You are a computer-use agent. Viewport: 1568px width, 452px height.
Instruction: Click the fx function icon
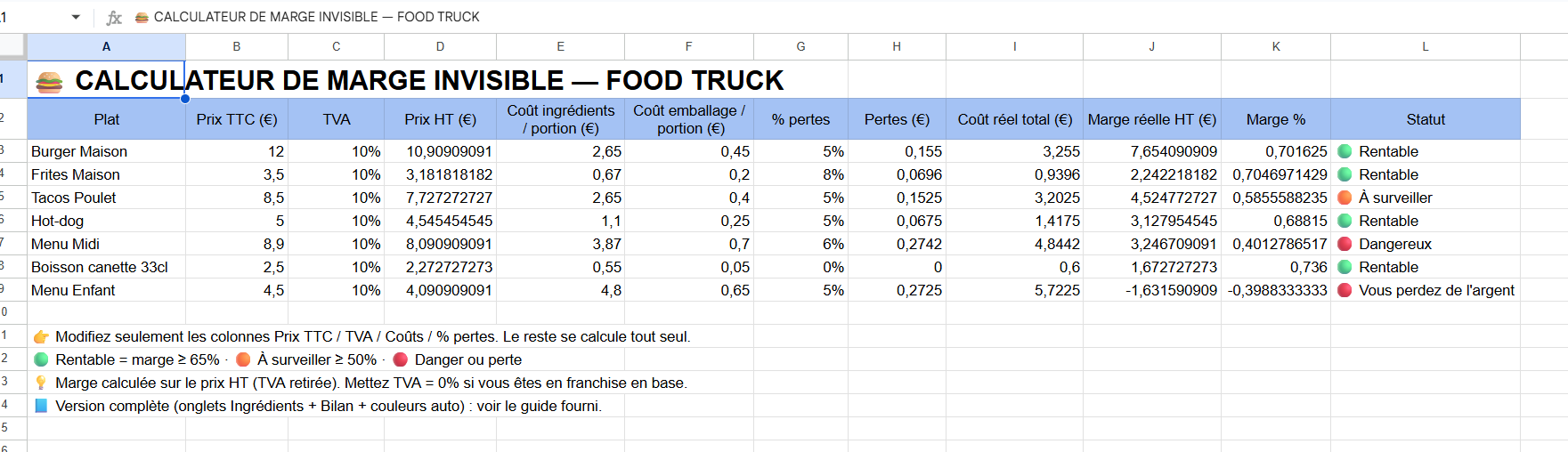114,17
